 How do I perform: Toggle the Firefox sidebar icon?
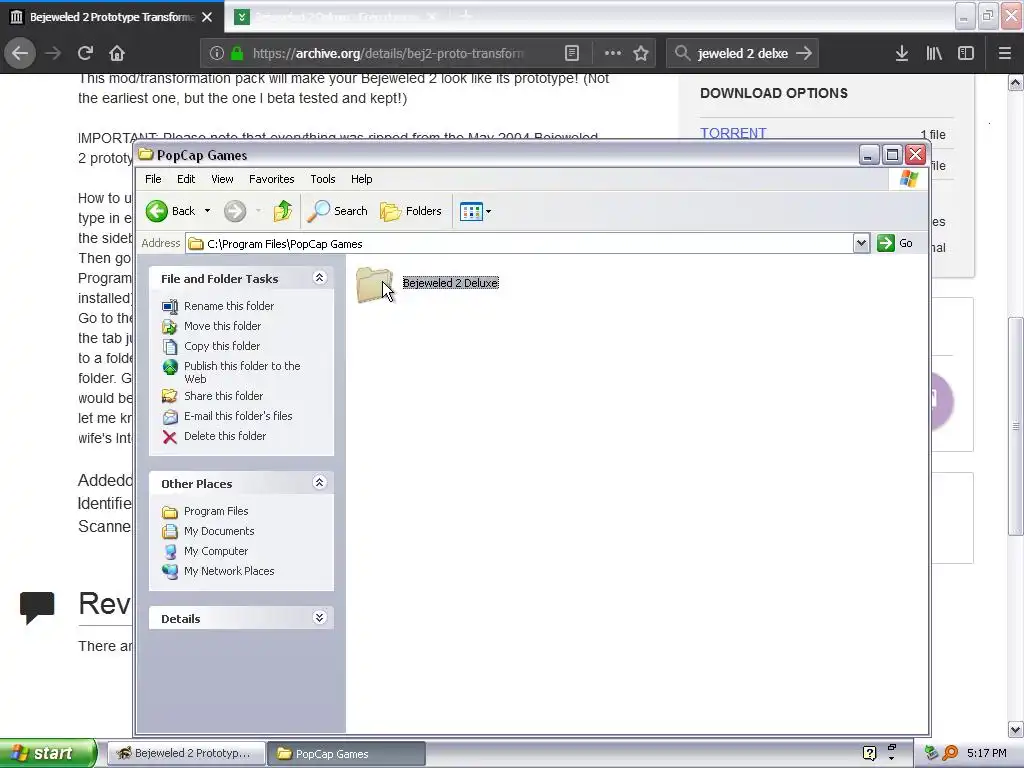coord(966,54)
